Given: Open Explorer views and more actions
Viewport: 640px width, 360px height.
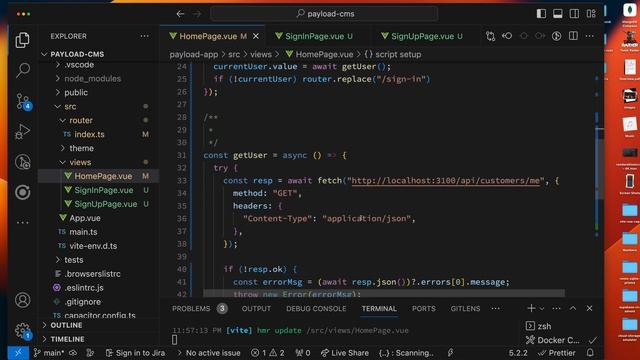Looking at the screenshot, I should coord(144,36).
